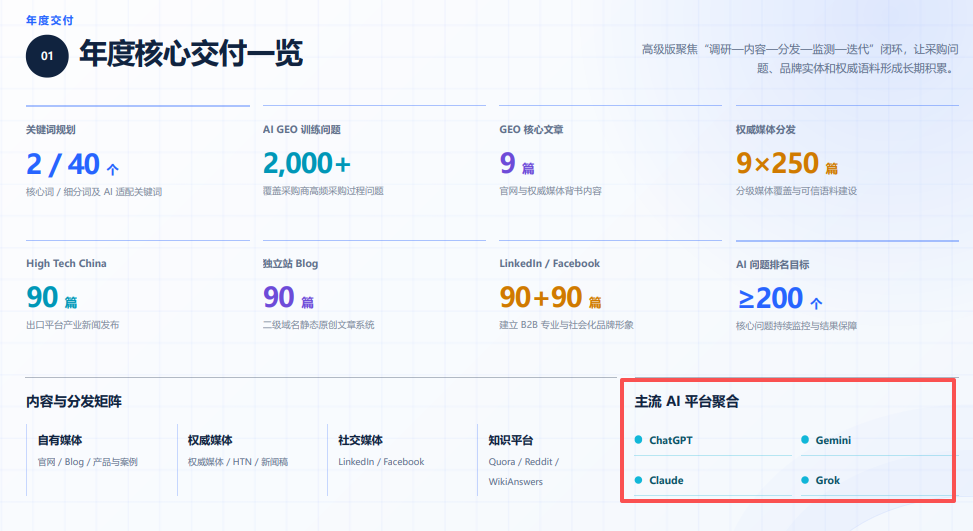Click the 知识平台 column title
This screenshot has width=973, height=531.
click(511, 440)
